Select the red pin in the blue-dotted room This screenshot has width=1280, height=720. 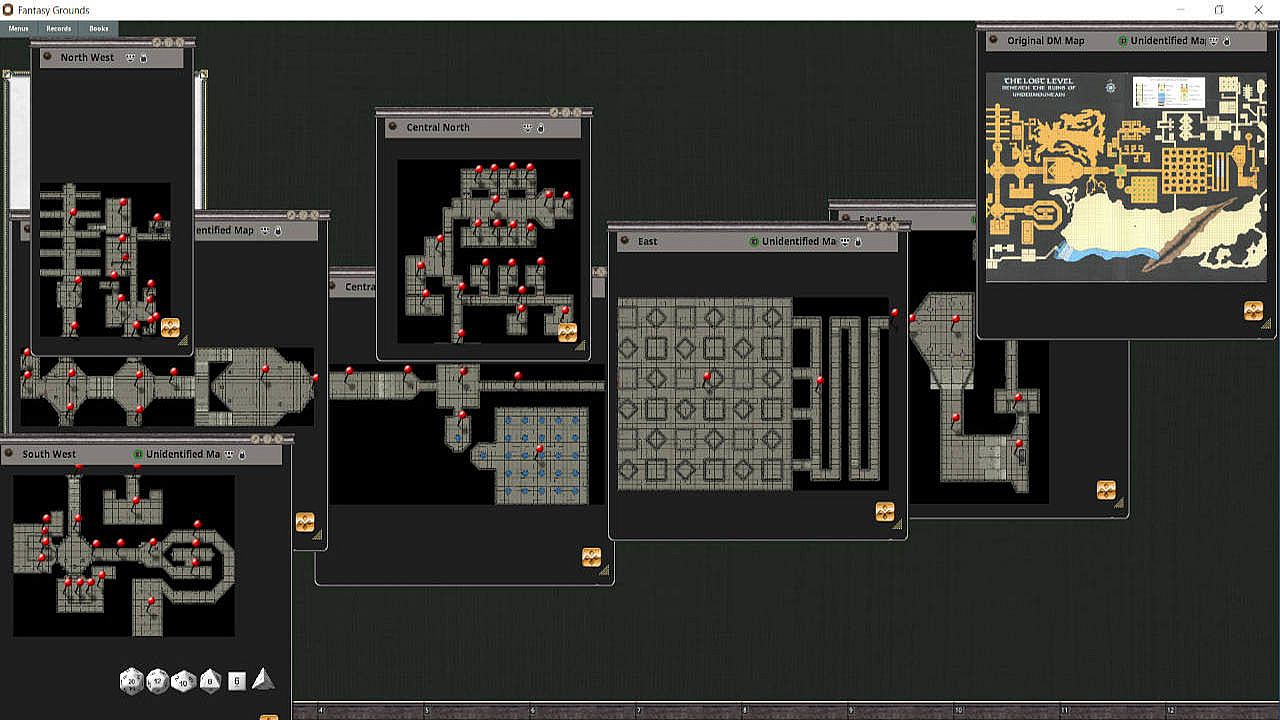pos(540,449)
